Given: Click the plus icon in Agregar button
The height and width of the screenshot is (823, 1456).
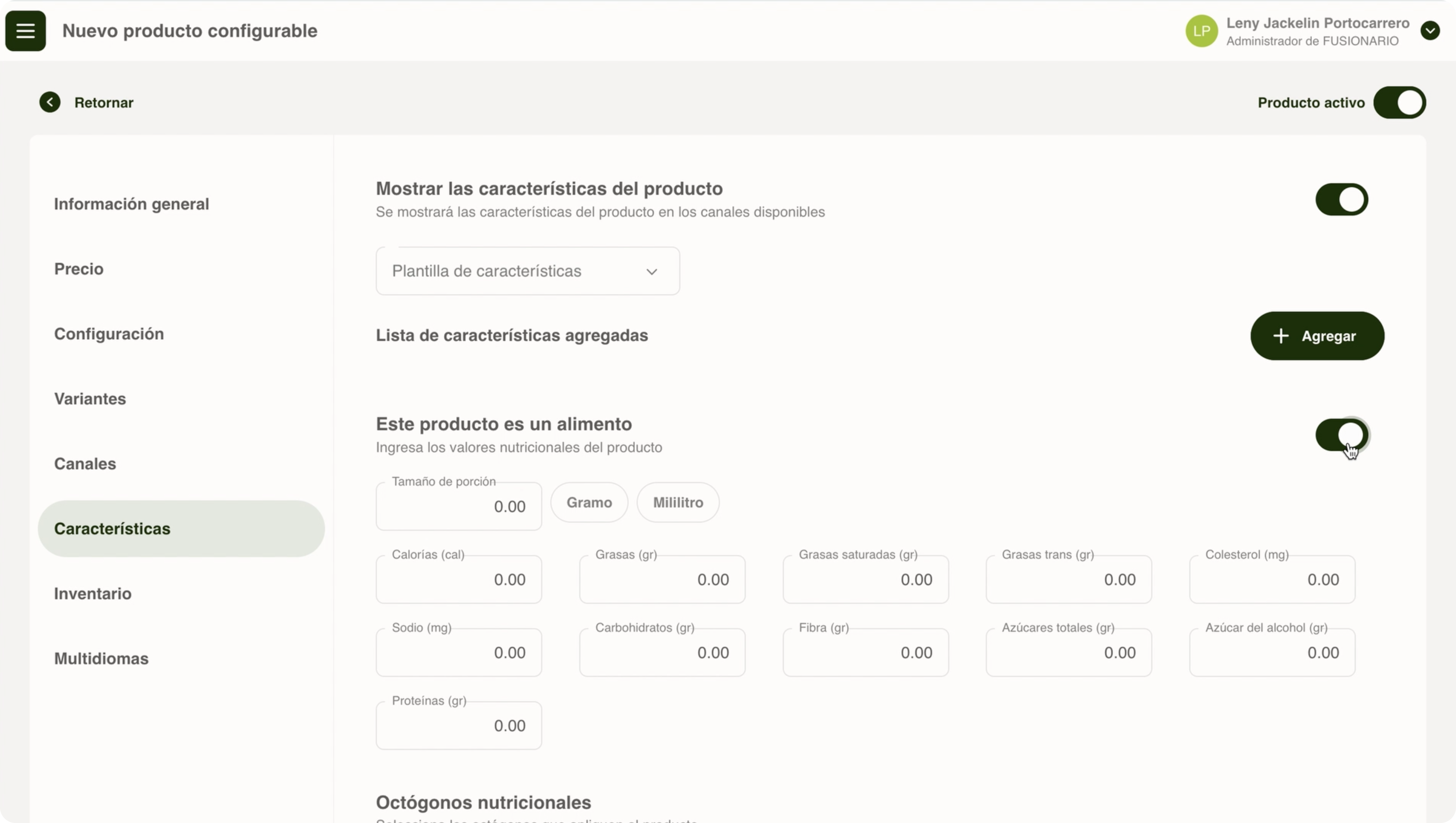Looking at the screenshot, I should coord(1281,336).
